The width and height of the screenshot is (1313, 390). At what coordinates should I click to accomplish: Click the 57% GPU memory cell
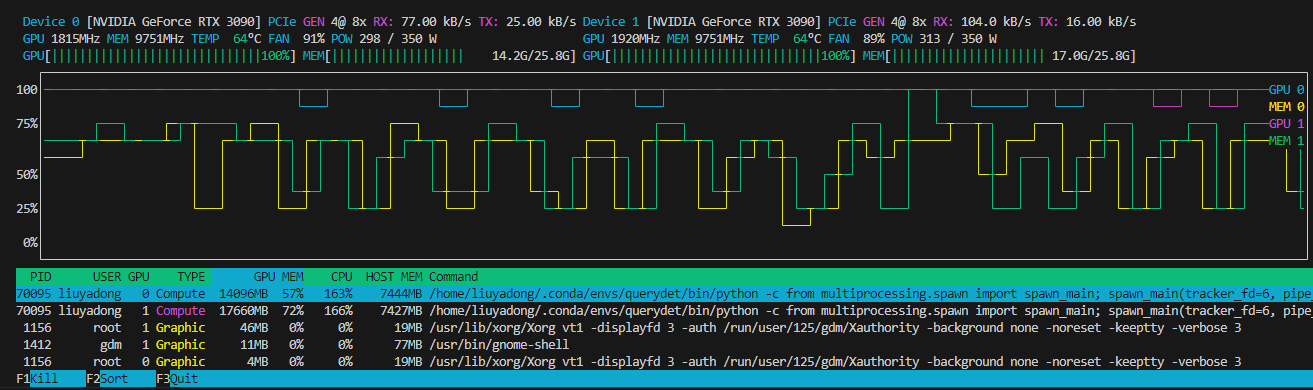point(293,294)
